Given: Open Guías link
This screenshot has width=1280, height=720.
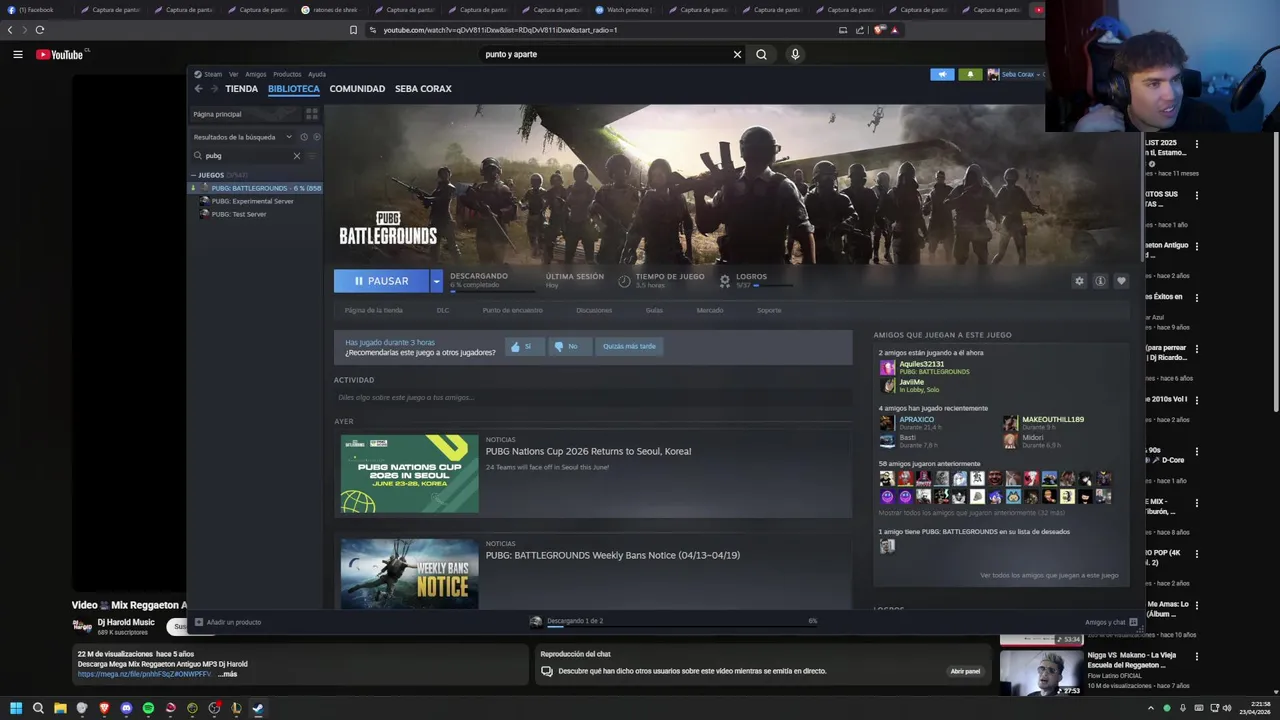Looking at the screenshot, I should click(654, 310).
